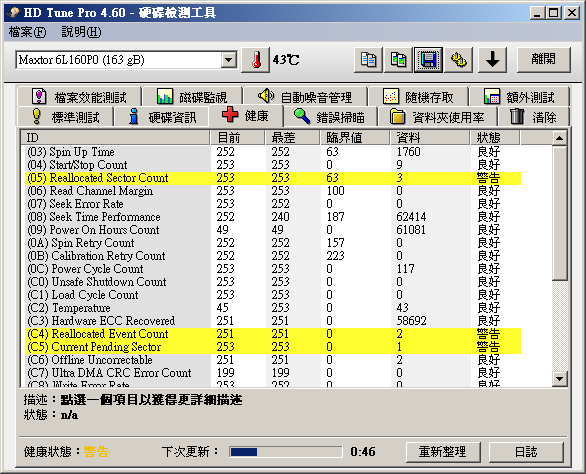
Task: Switch to 磁碟監視 tab
Action: pos(192,97)
